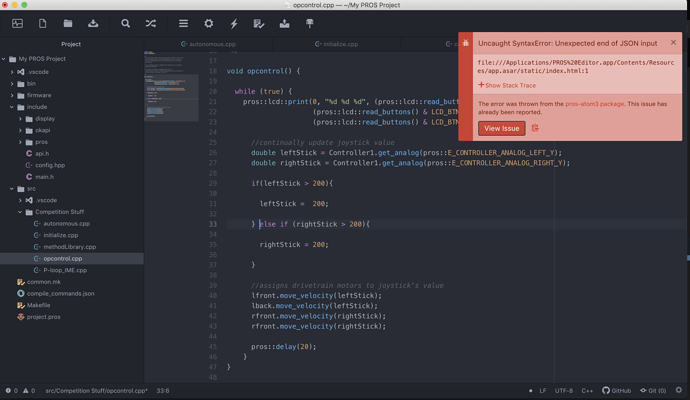Open compile_commands.json in the file tree
The width and height of the screenshot is (690, 400).
pos(60,294)
